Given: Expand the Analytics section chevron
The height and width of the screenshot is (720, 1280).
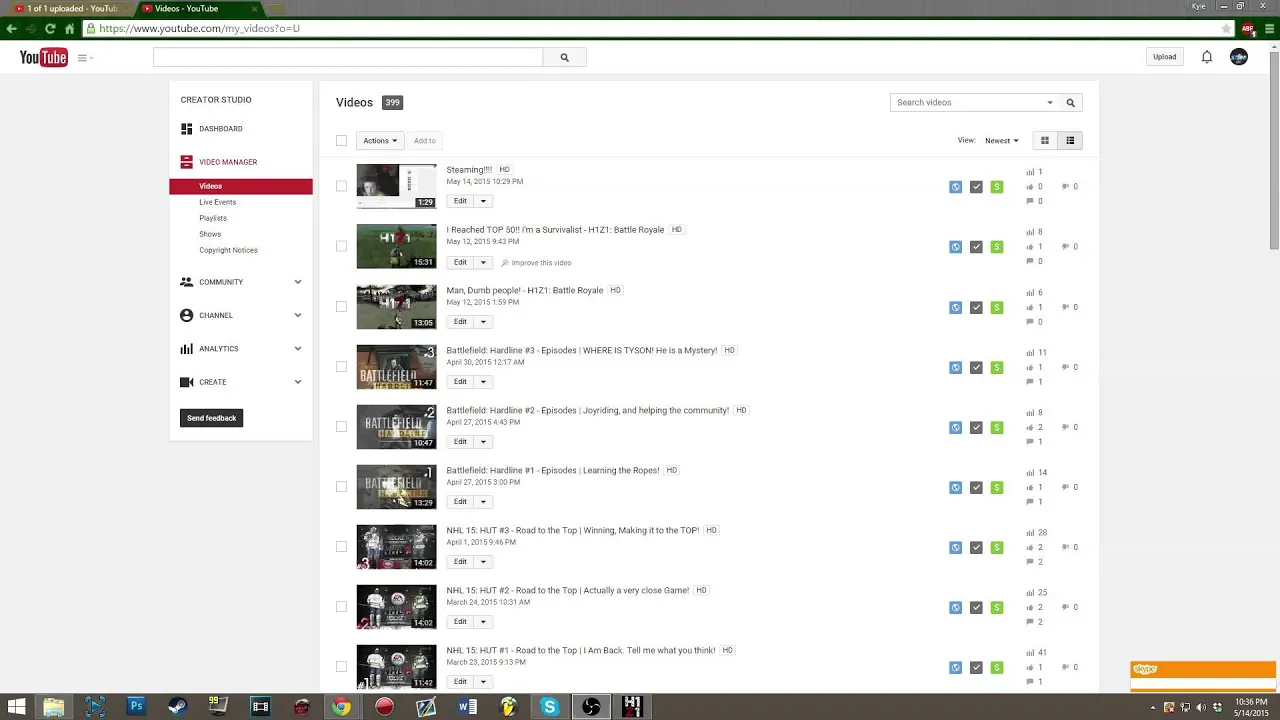Looking at the screenshot, I should [297, 349].
